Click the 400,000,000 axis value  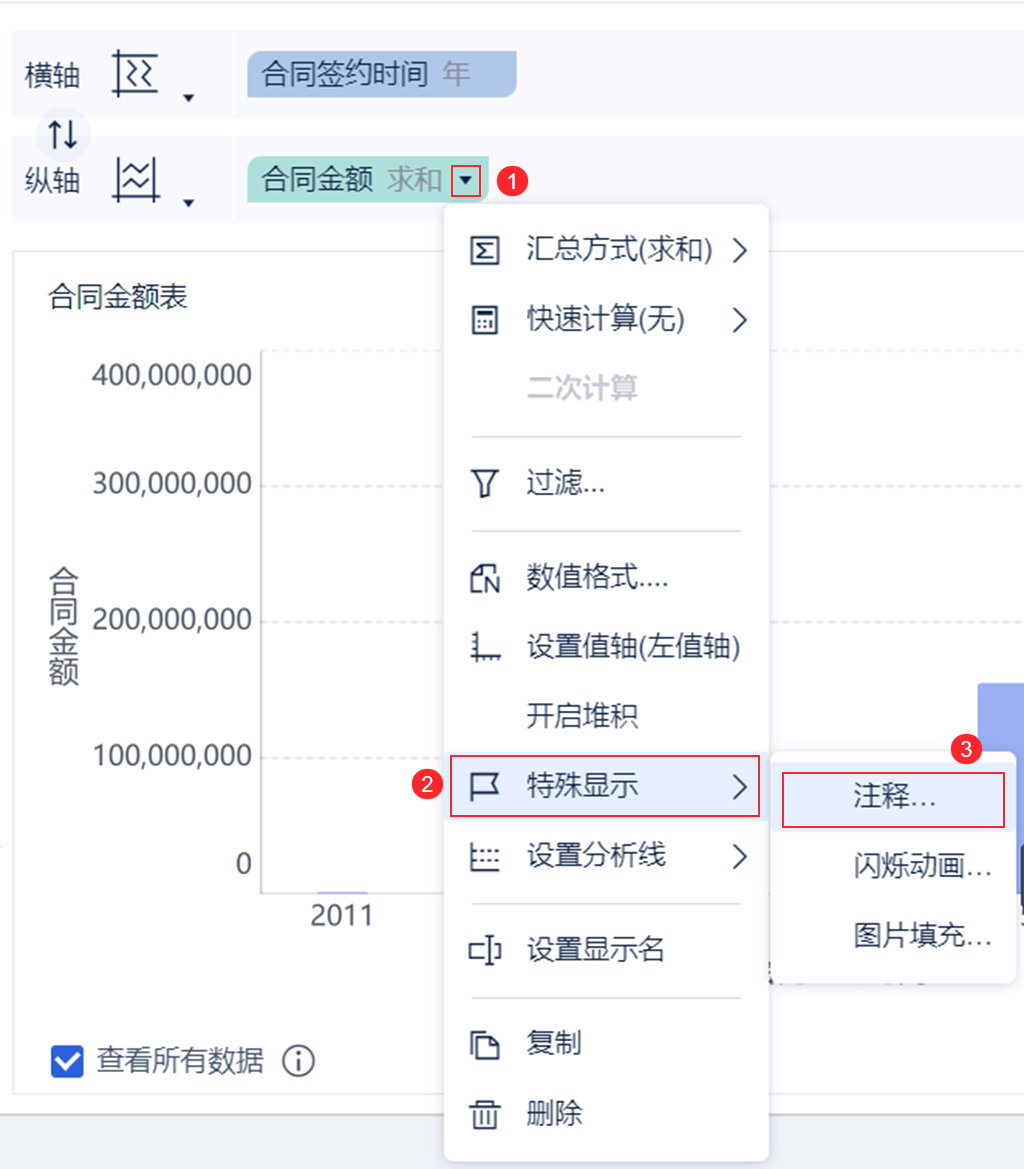click(171, 375)
